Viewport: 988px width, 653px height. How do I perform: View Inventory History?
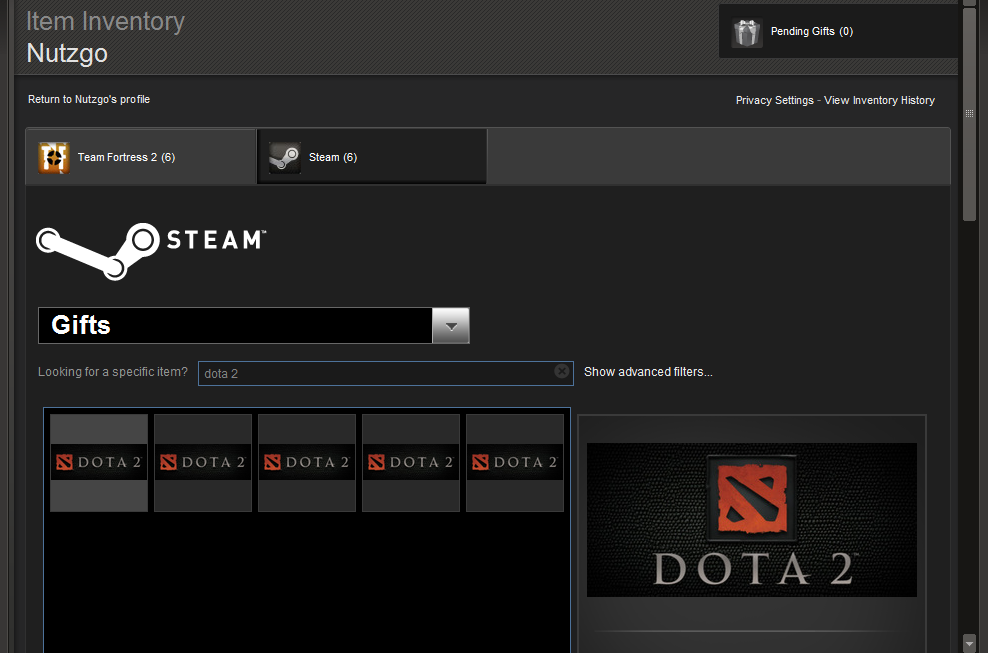[879, 100]
